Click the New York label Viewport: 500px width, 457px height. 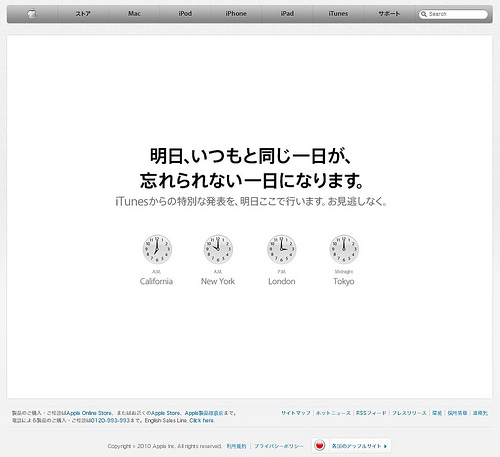pos(218,281)
